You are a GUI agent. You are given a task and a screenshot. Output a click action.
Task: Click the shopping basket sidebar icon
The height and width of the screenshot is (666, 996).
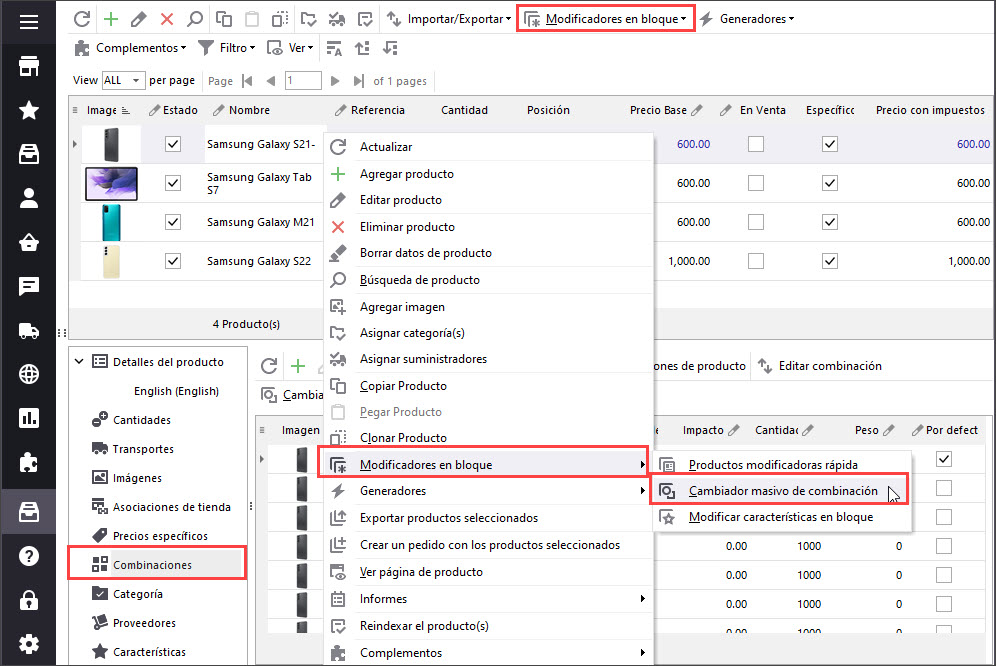29,242
